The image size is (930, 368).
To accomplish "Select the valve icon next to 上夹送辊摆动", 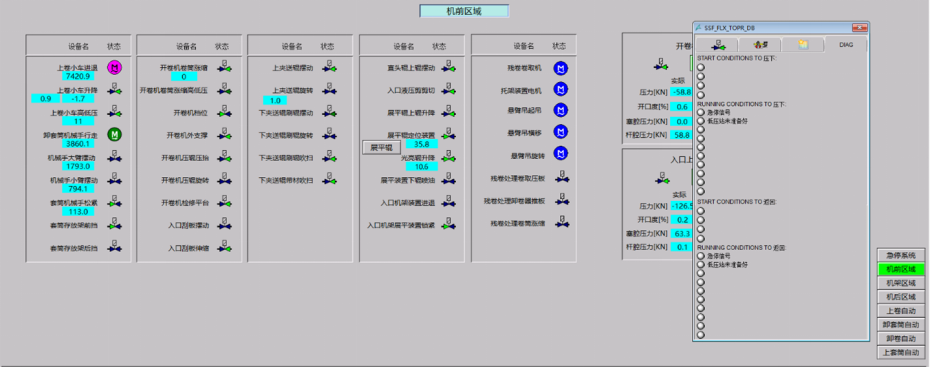I will (x=330, y=67).
